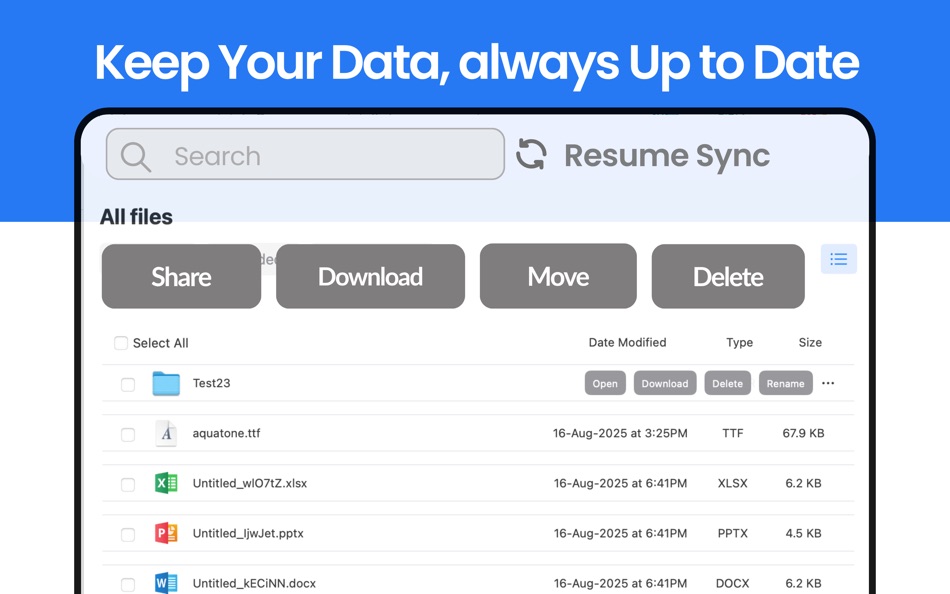Open the ellipsis menu for Test23
This screenshot has width=950, height=594.
click(828, 383)
